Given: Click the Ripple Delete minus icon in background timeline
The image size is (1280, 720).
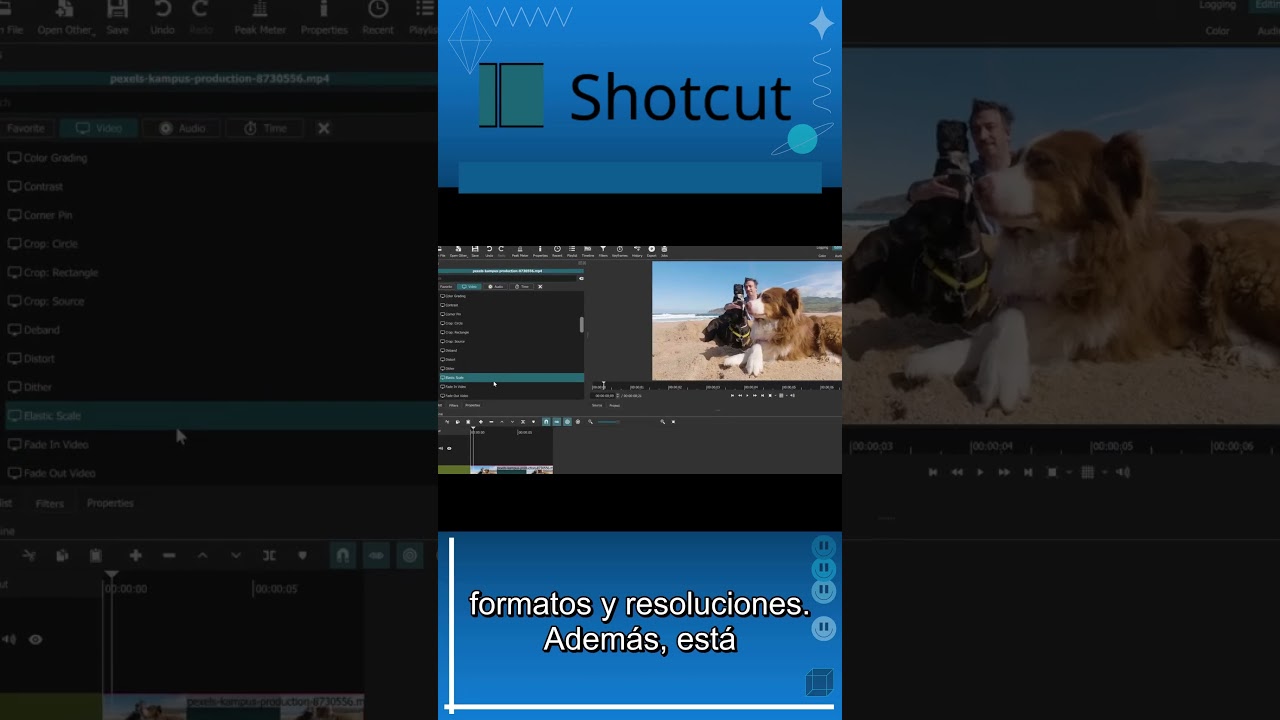Looking at the screenshot, I should 169,555.
